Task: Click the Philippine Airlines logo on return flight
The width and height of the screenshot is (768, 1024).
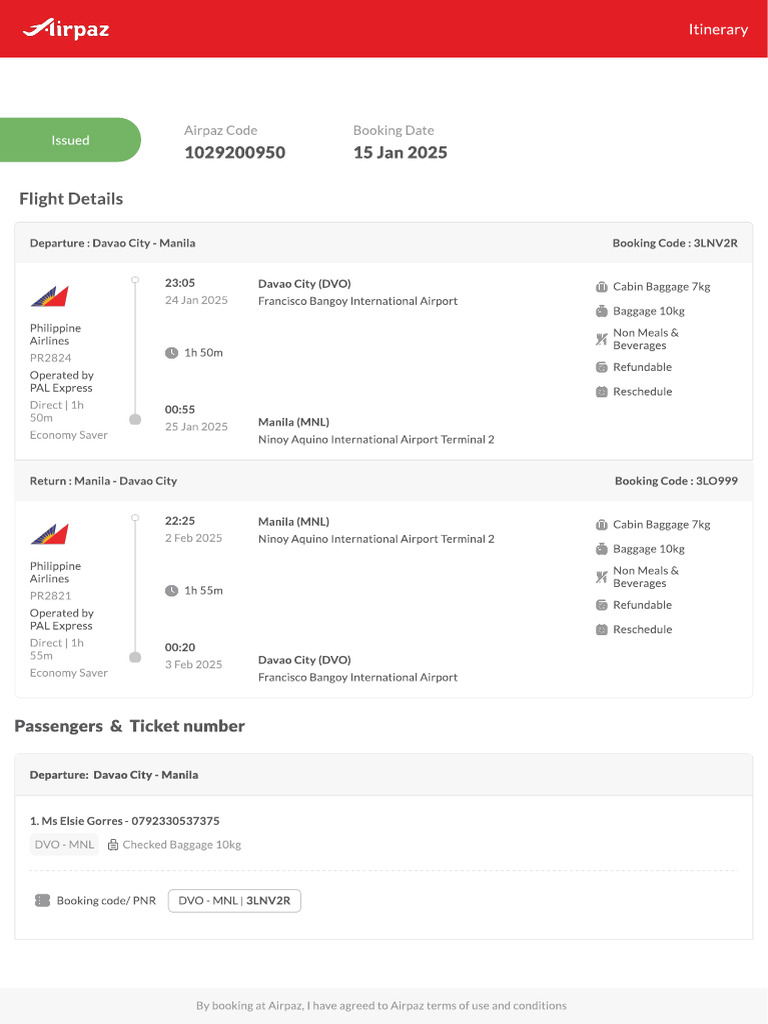Action: coord(49,534)
